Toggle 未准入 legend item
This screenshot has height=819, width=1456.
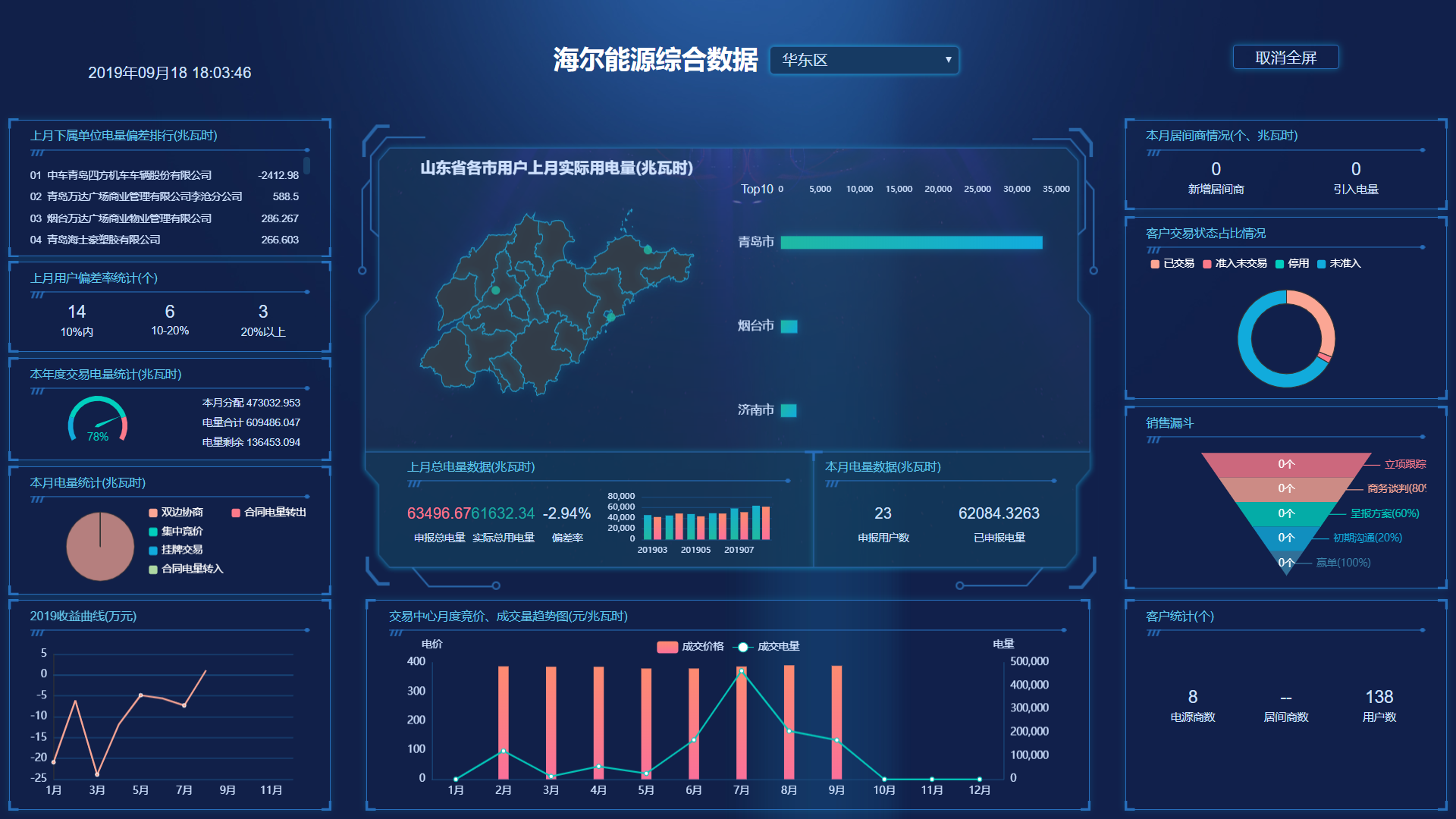tap(1339, 263)
